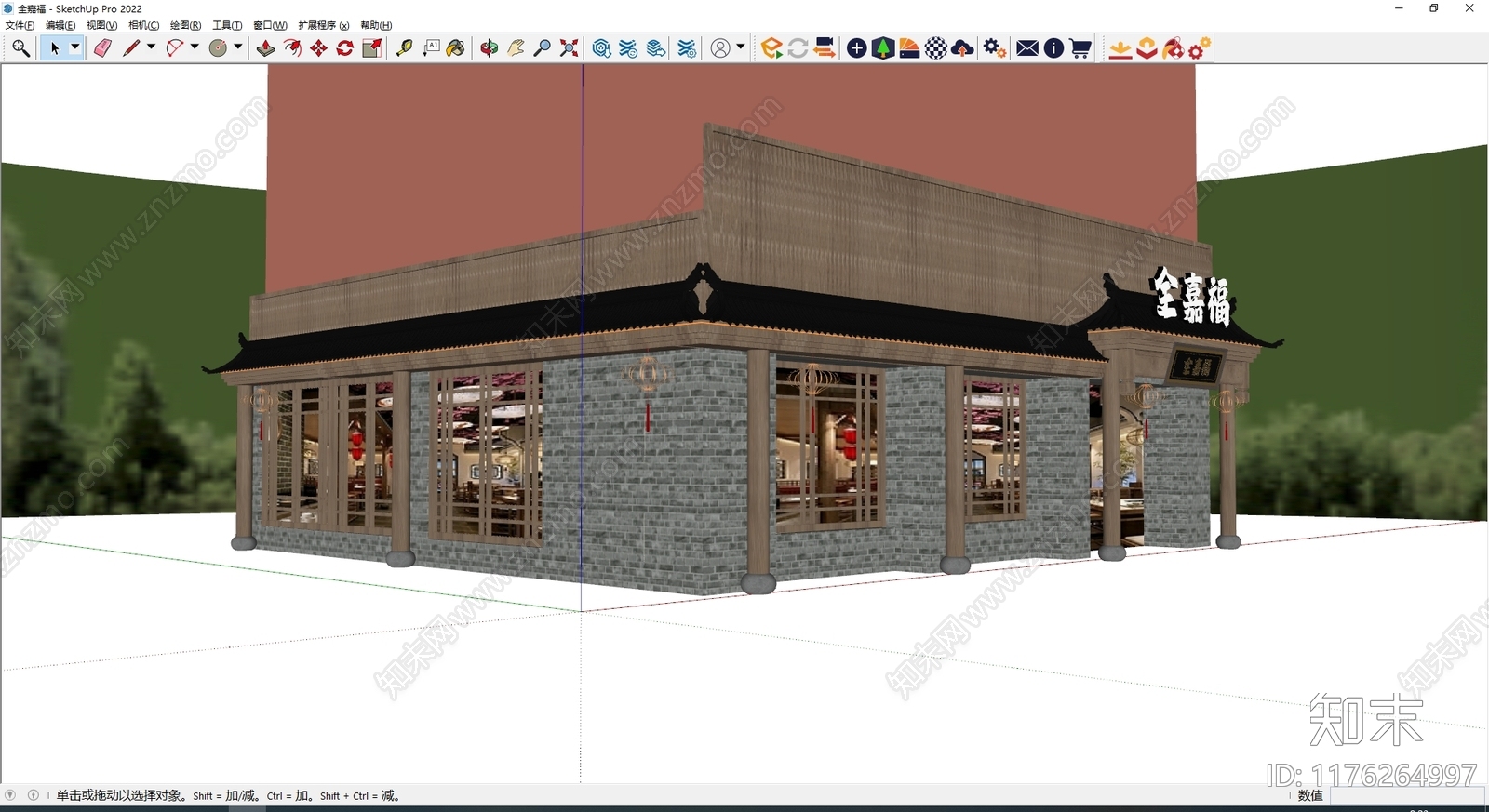
Task: Open the Shape tool dropdown arrow
Action: (238, 47)
